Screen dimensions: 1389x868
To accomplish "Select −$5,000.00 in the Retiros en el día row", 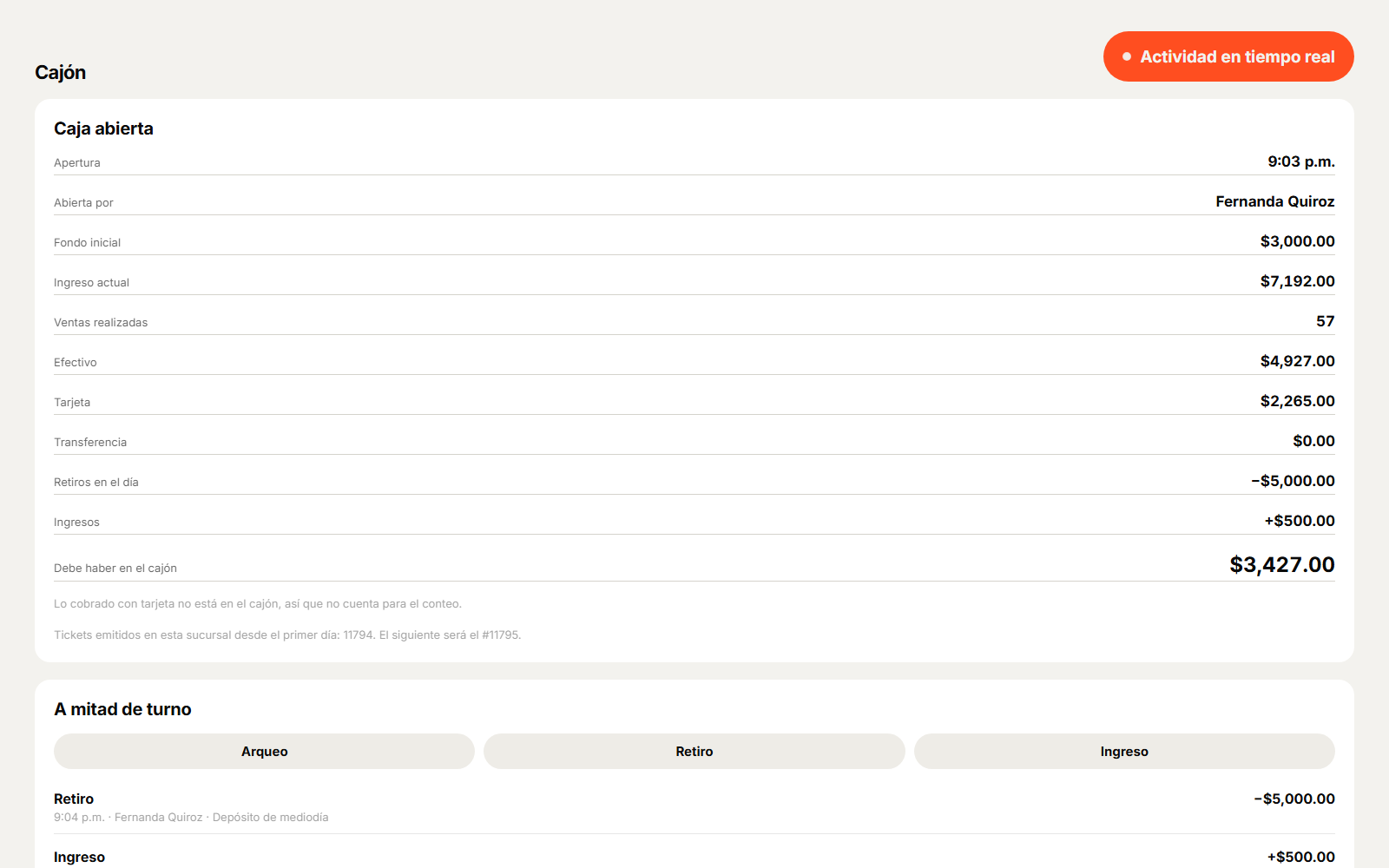I will [x=1294, y=481].
